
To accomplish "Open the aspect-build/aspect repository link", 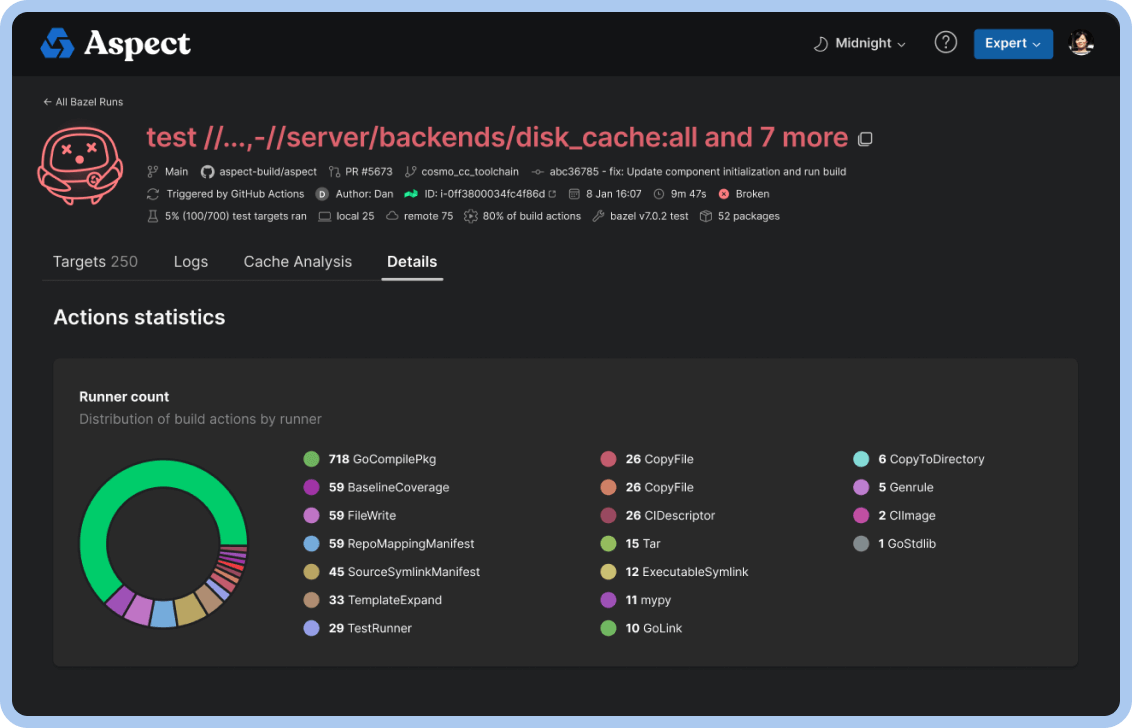I will coord(268,172).
